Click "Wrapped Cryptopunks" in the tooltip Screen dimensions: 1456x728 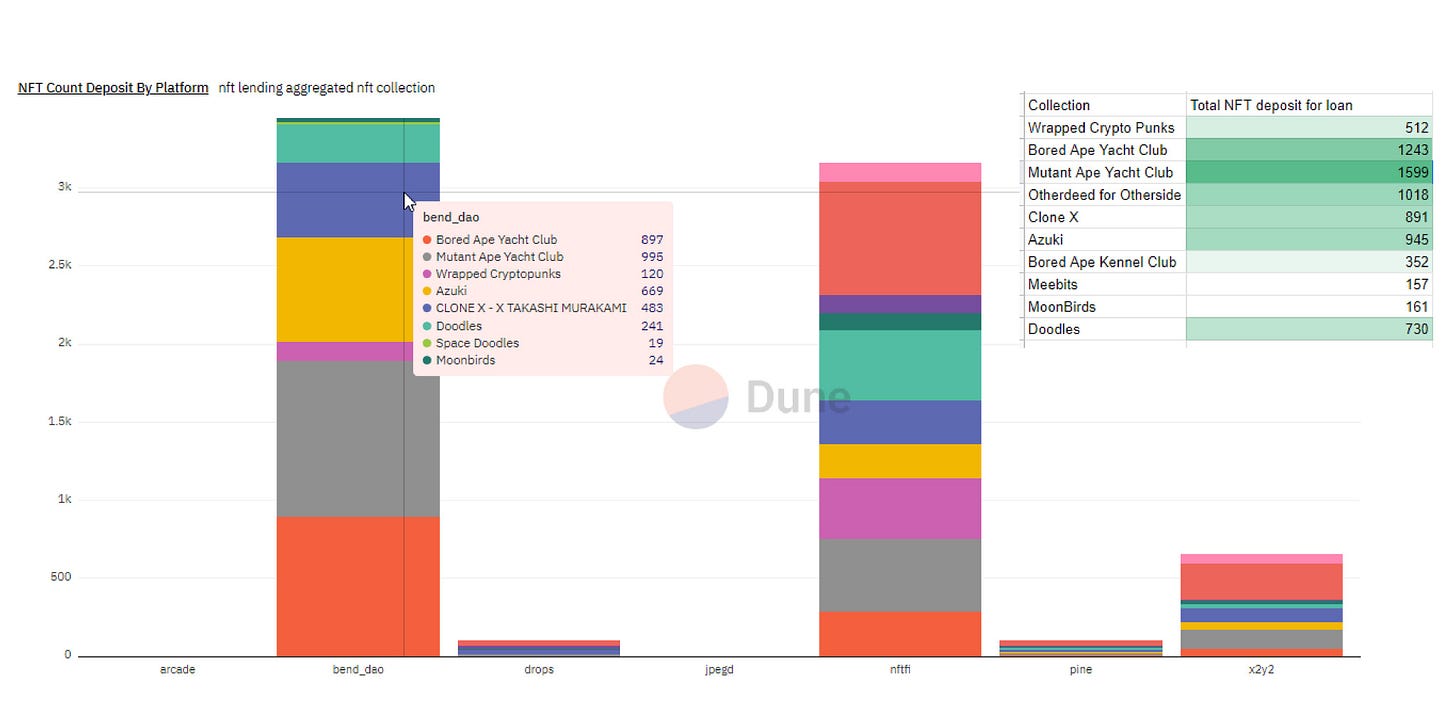click(498, 274)
